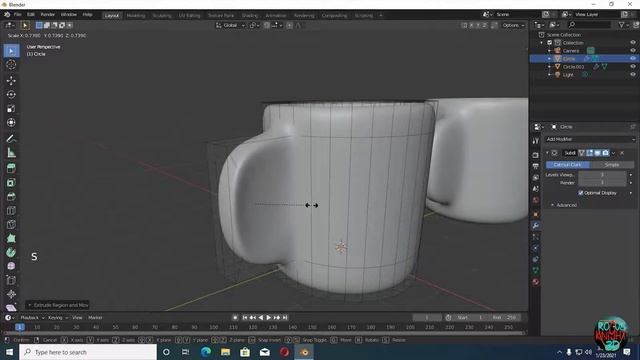This screenshot has height=360, width=640.
Task: Open the Tool settings properties tab
Action: point(536,141)
